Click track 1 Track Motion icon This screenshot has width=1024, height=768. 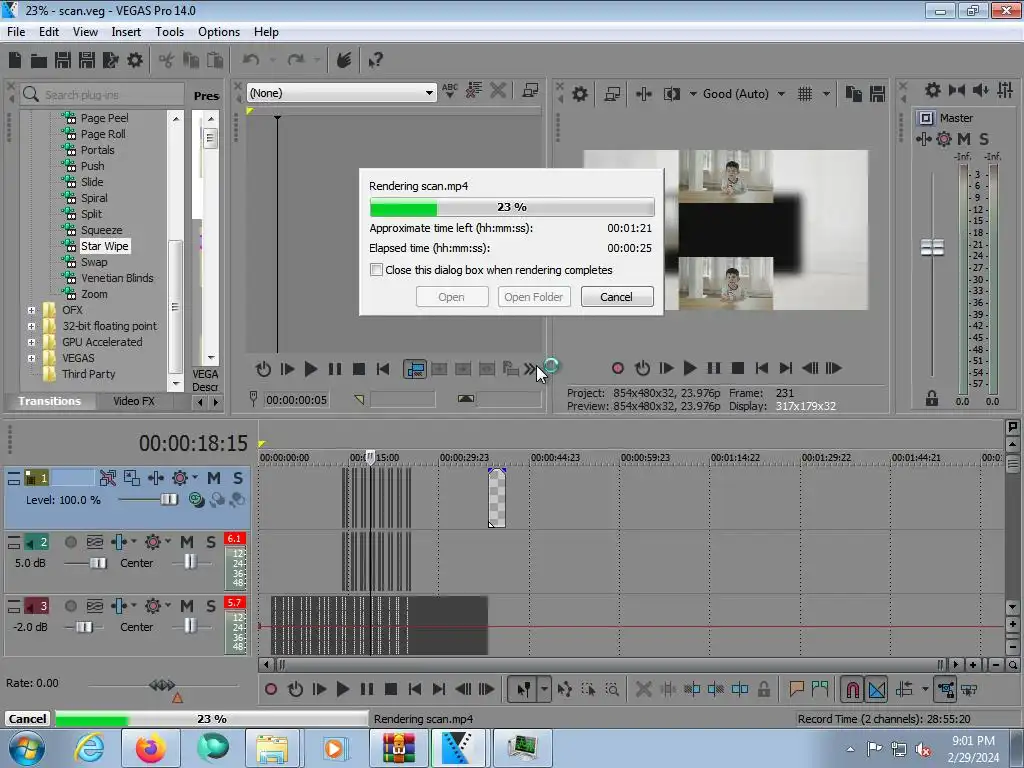[x=132, y=478]
